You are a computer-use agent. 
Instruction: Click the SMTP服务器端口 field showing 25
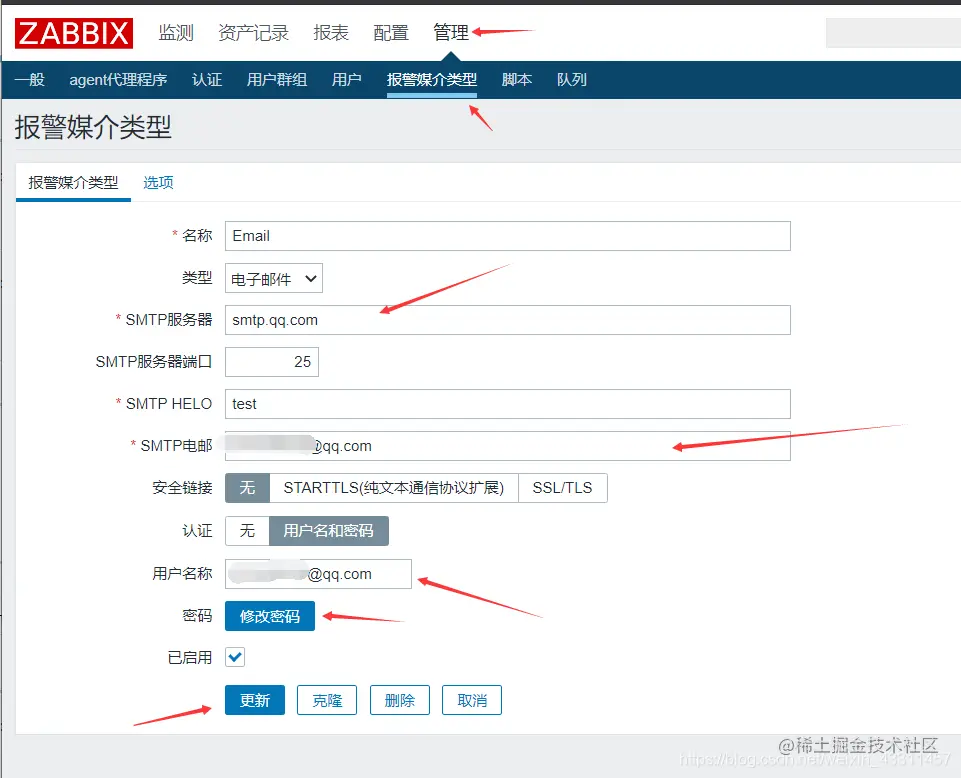[272, 362]
